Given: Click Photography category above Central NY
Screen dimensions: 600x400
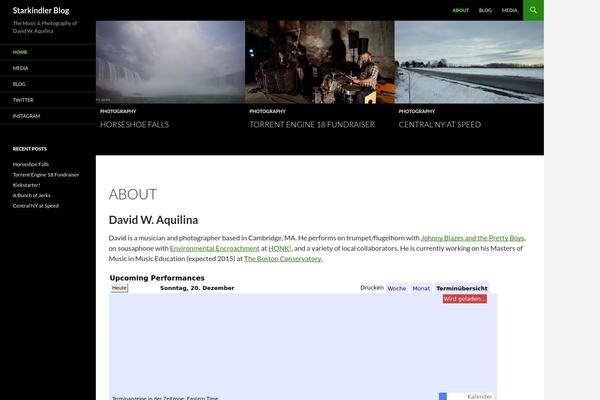Looking at the screenshot, I should click(417, 111).
